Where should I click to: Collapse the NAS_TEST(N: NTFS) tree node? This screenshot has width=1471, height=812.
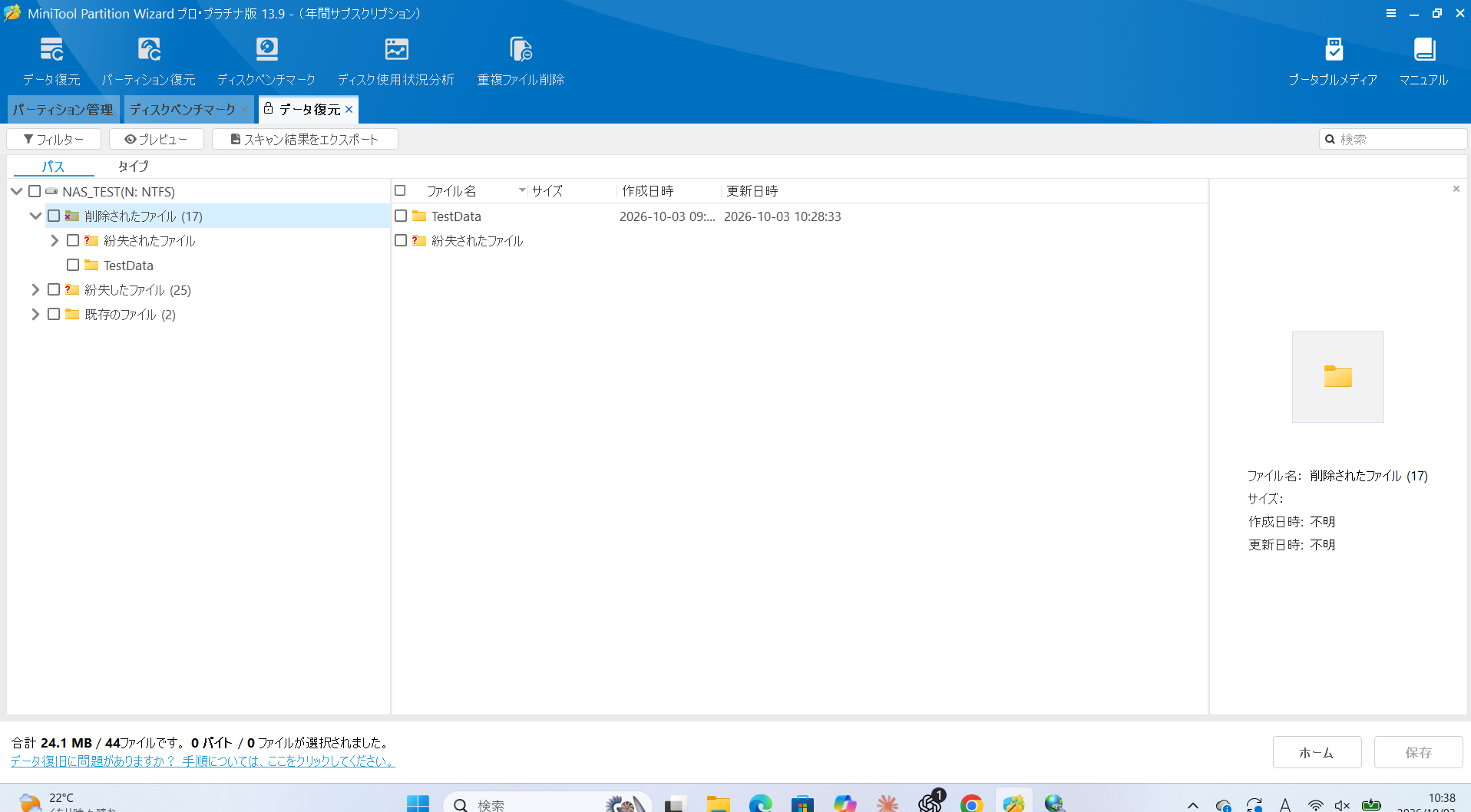(x=16, y=191)
